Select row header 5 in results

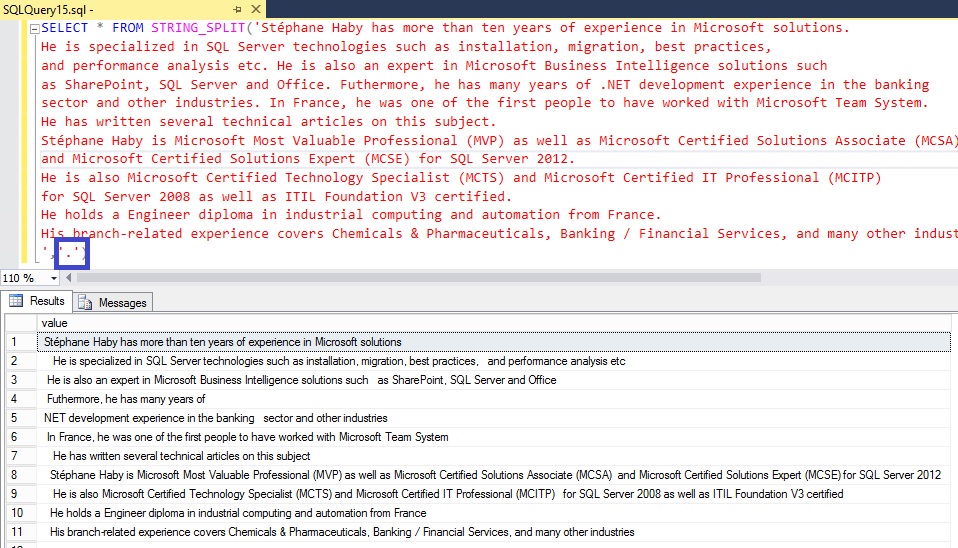pyautogui.click(x=21, y=418)
